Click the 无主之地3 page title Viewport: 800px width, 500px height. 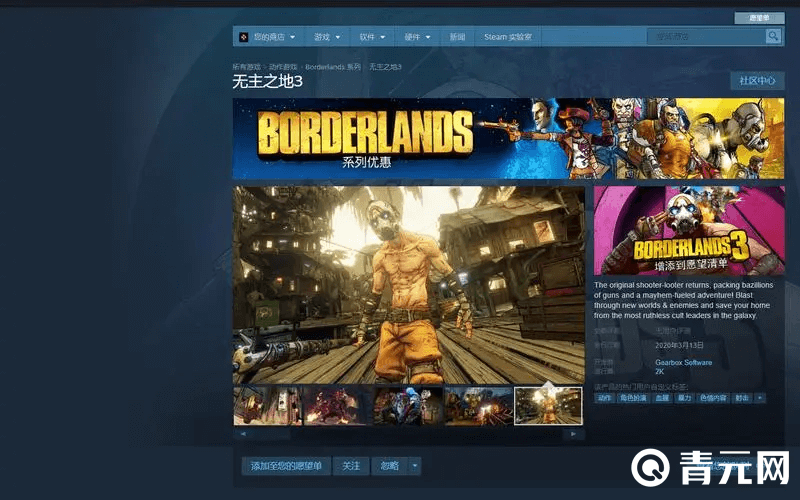point(267,81)
